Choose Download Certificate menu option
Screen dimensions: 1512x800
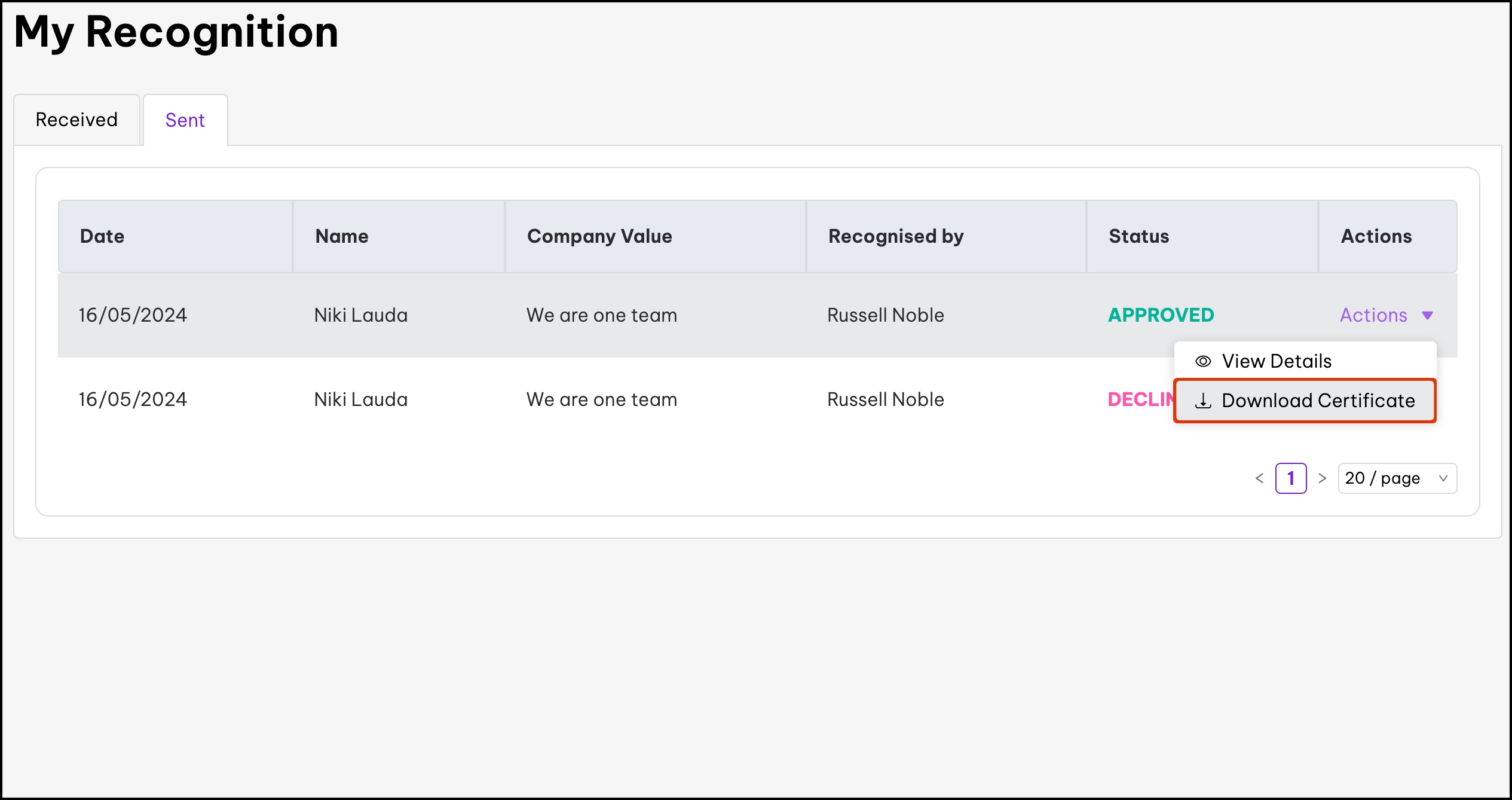(1318, 401)
